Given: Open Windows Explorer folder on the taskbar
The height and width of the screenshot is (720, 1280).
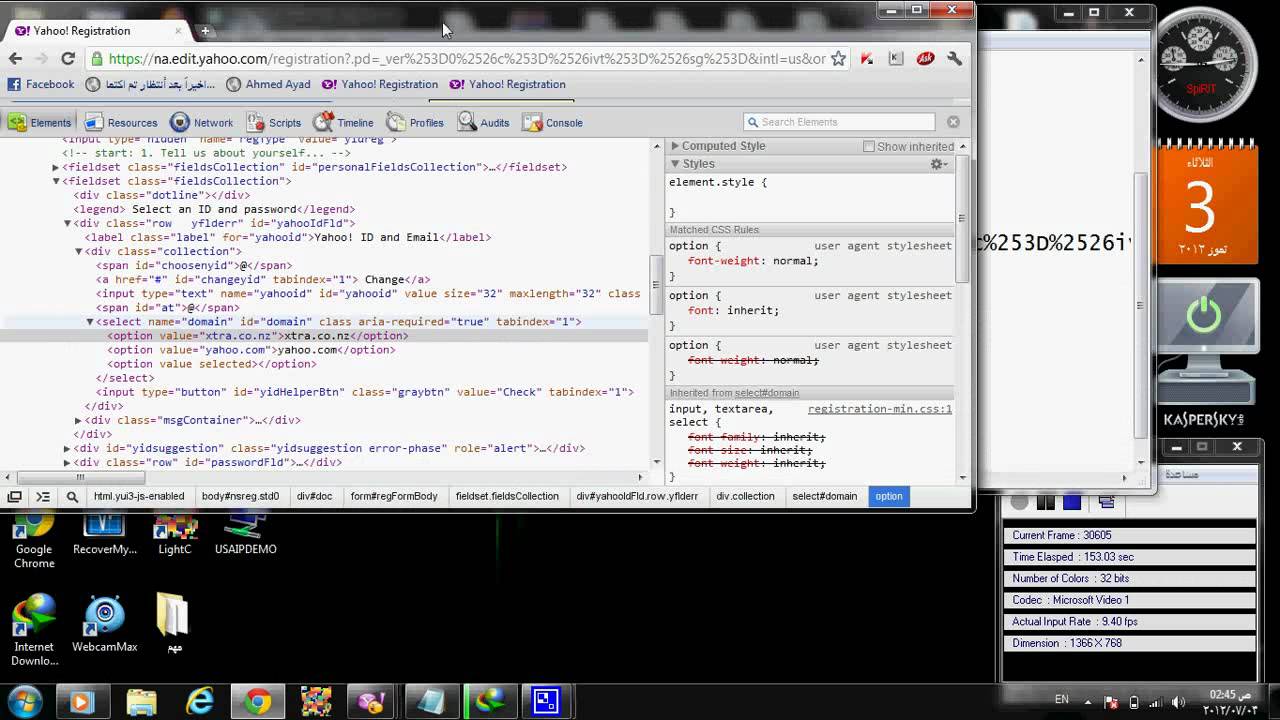Looking at the screenshot, I should click(142, 701).
